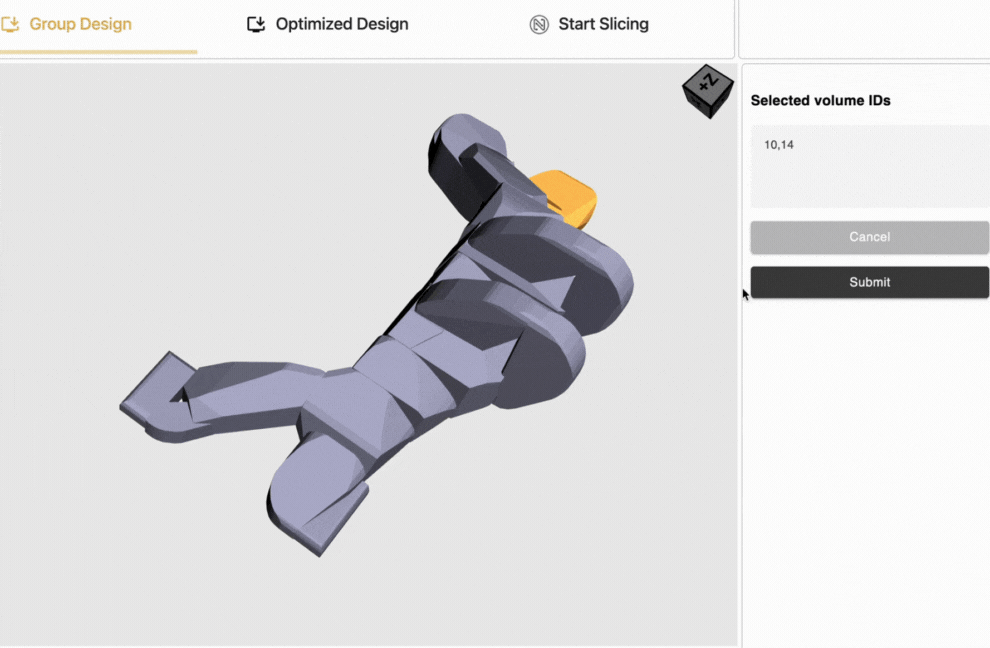Select the orange highlighted volume

[570, 196]
